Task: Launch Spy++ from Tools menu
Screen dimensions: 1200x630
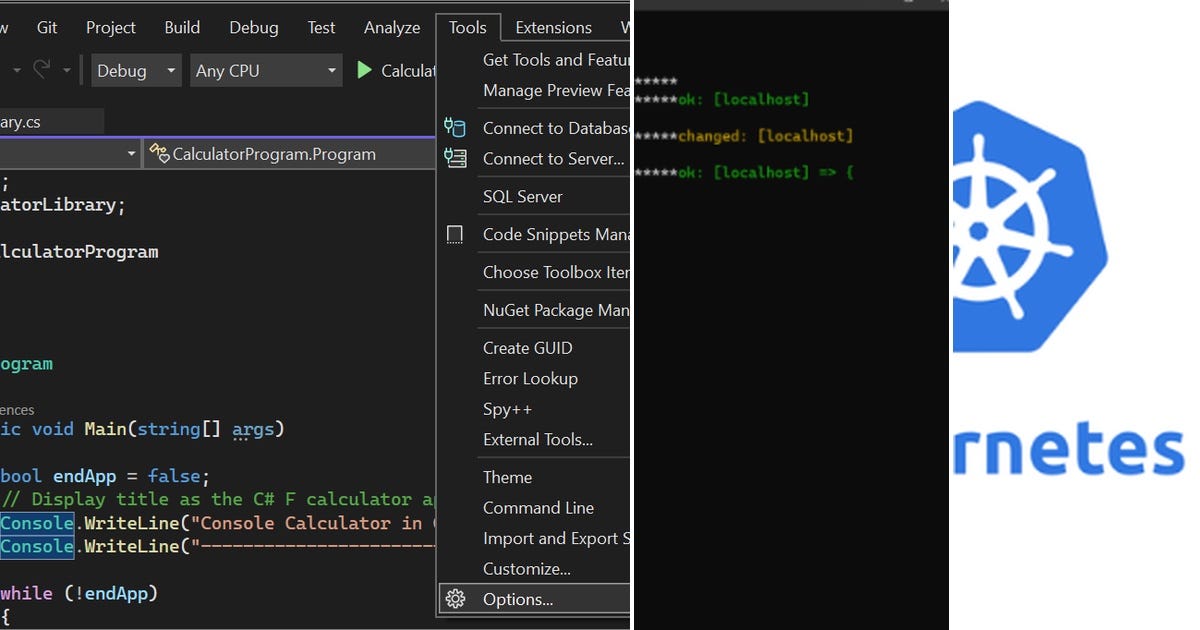Action: pos(535,409)
